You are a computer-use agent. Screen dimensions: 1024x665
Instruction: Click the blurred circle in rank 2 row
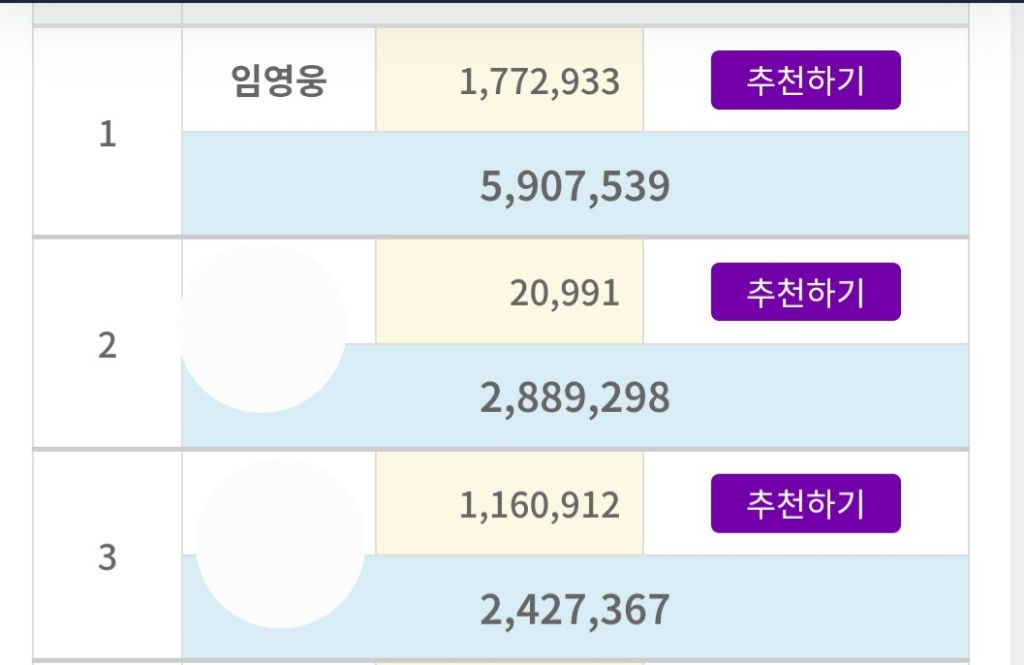click(261, 329)
